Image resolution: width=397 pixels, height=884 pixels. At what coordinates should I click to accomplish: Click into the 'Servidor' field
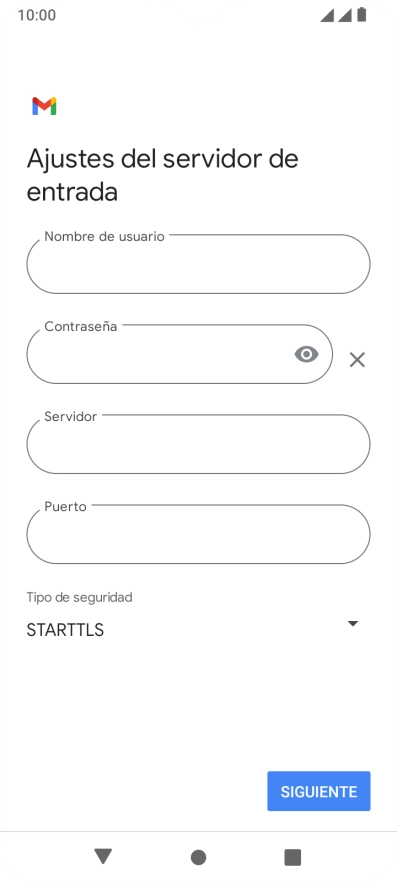(198, 444)
